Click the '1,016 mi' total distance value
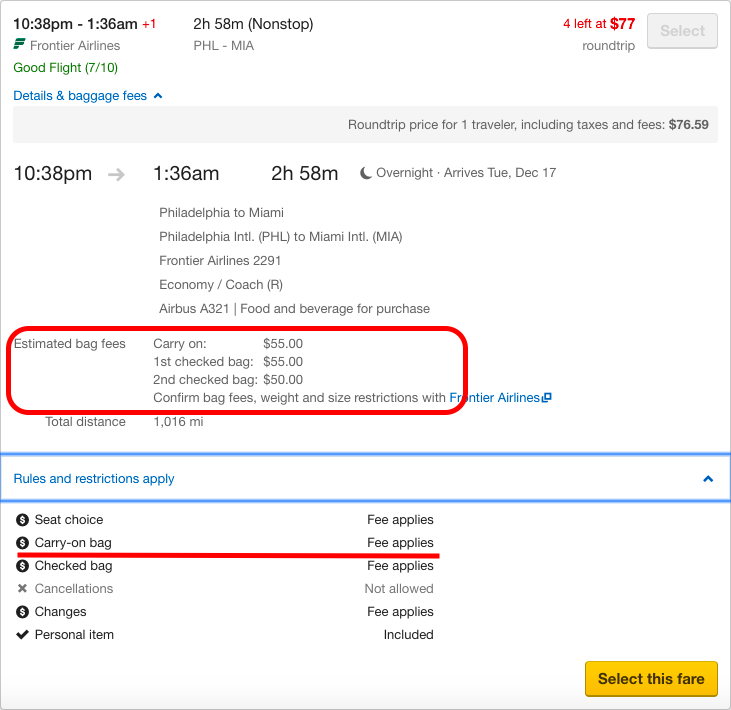The width and height of the screenshot is (731, 710). pyautogui.click(x=178, y=422)
